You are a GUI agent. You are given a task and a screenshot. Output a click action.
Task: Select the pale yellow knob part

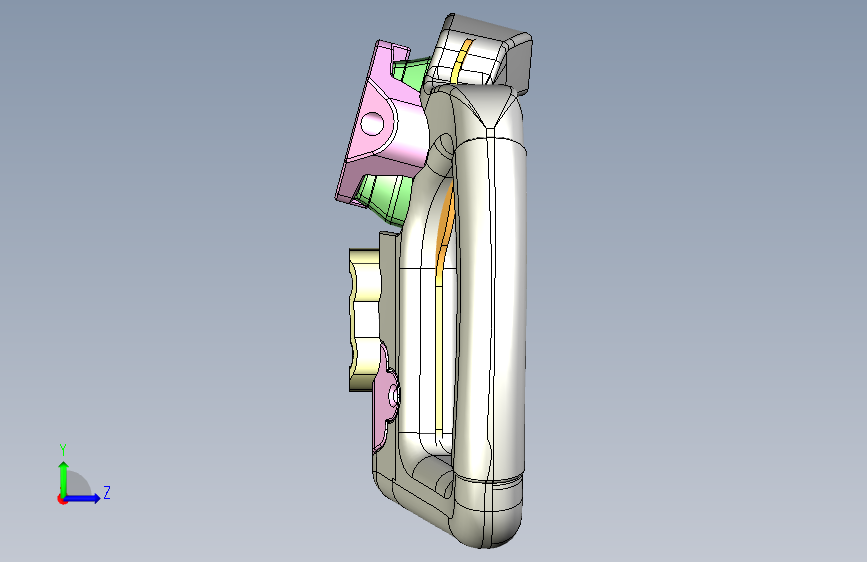point(365,320)
